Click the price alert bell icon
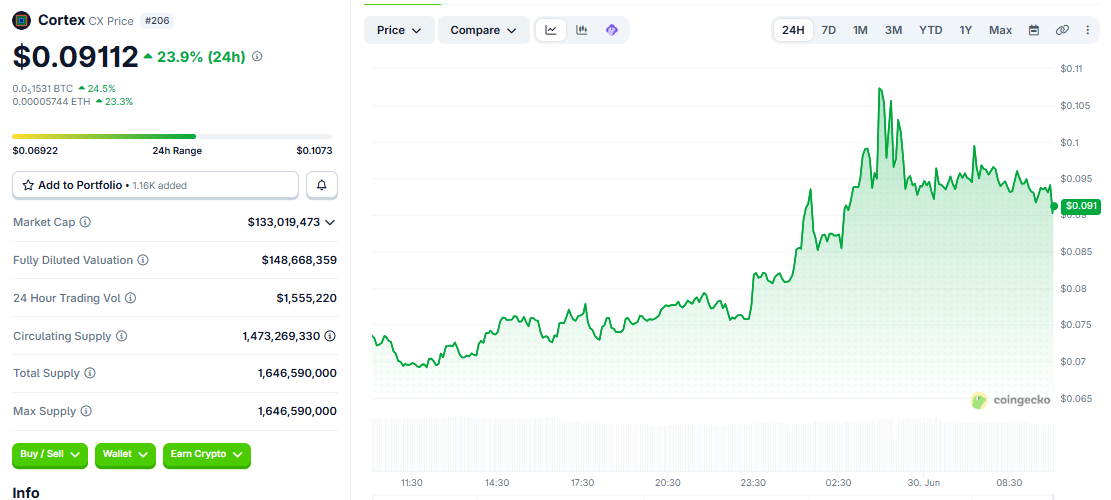Image resolution: width=1111 pixels, height=500 pixels. coord(322,185)
